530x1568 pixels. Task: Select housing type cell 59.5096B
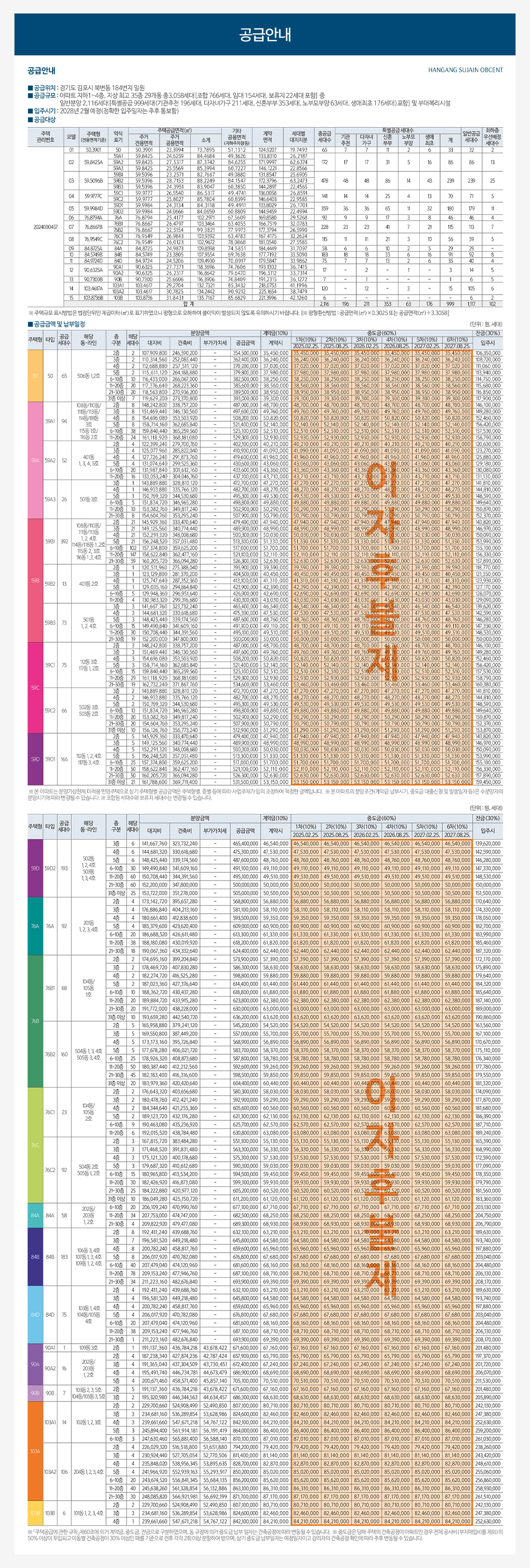point(93,181)
